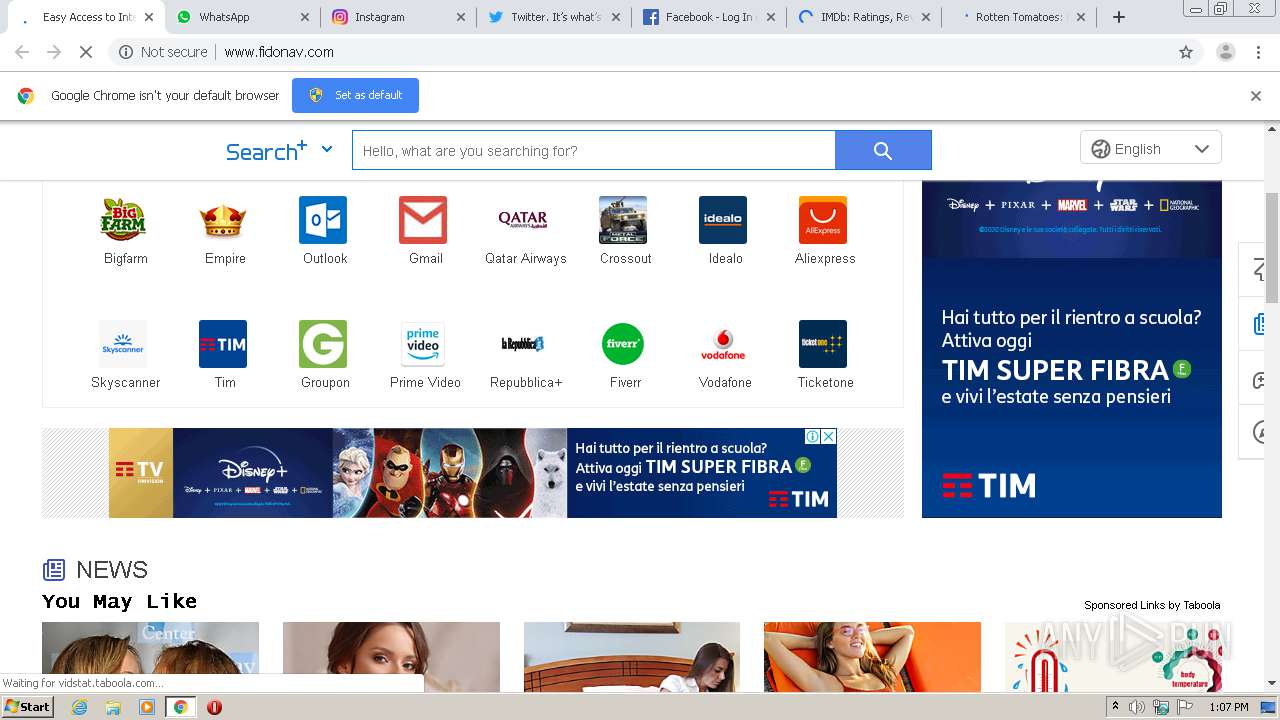Open the Bigfarm shortcut icon

(124, 220)
